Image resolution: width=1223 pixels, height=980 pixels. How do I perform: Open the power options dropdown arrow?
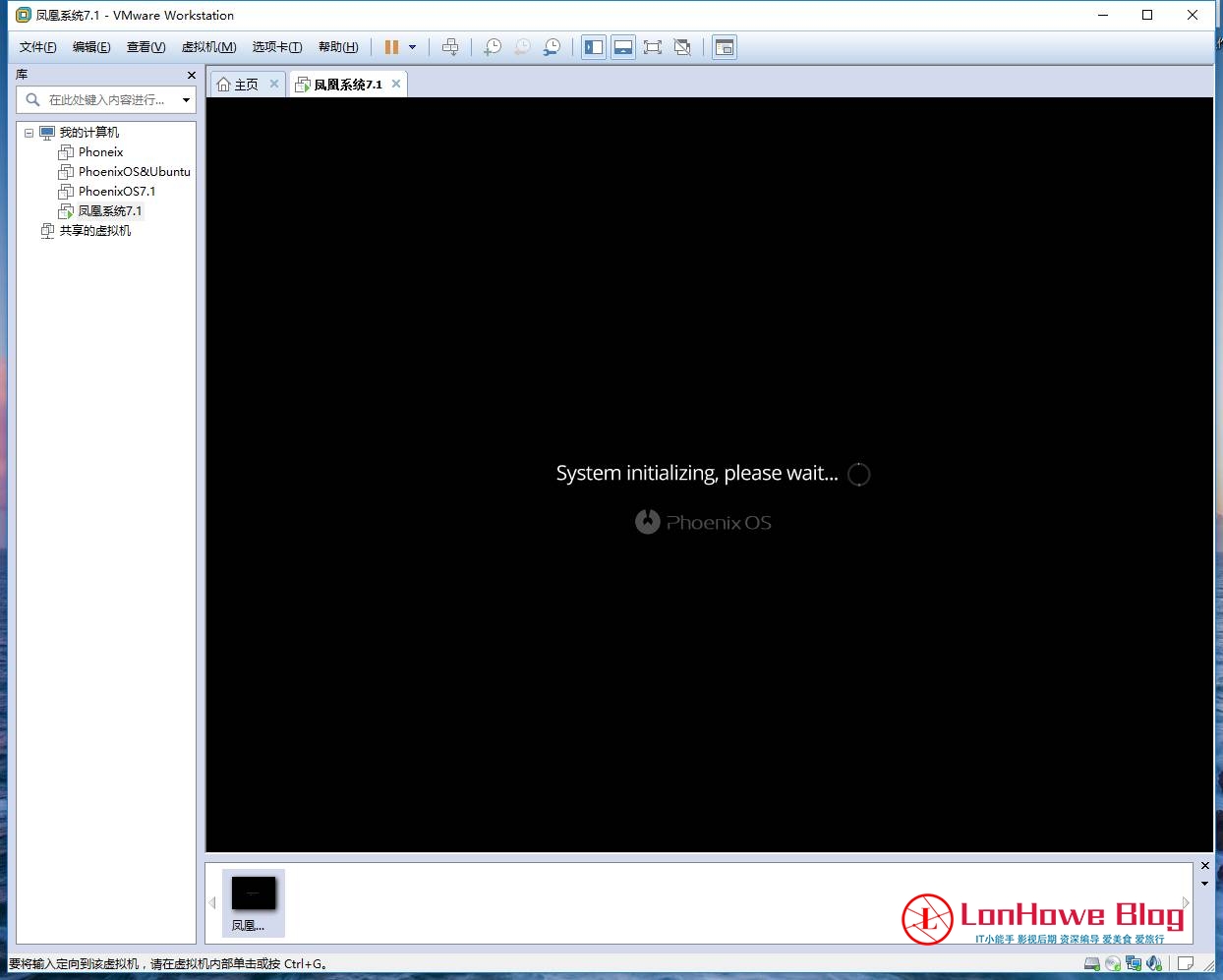(412, 47)
